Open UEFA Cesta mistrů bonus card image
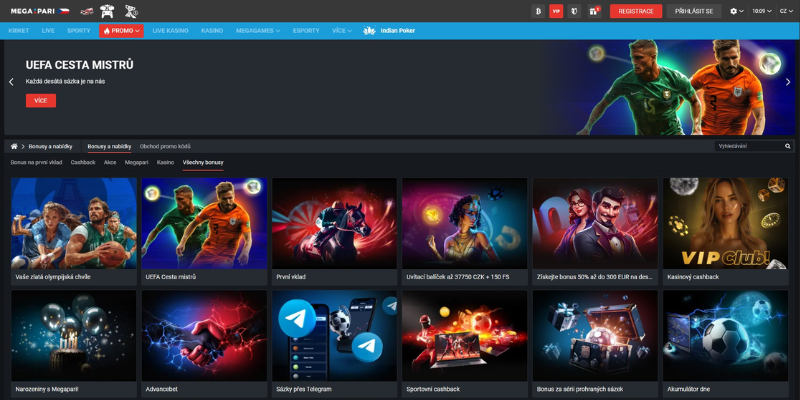 [x=204, y=223]
